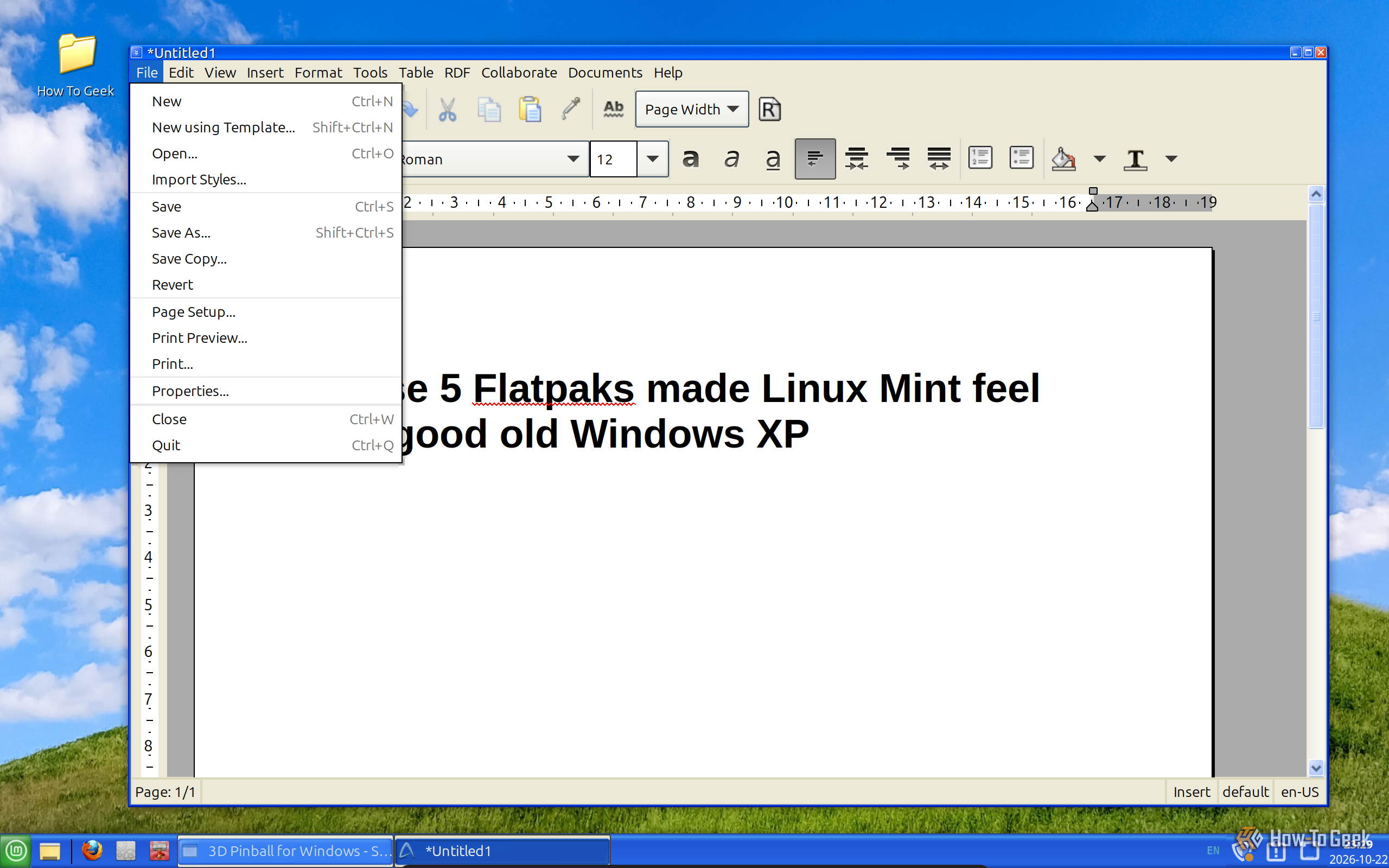Open the font color dropdown arrow

[1171, 159]
